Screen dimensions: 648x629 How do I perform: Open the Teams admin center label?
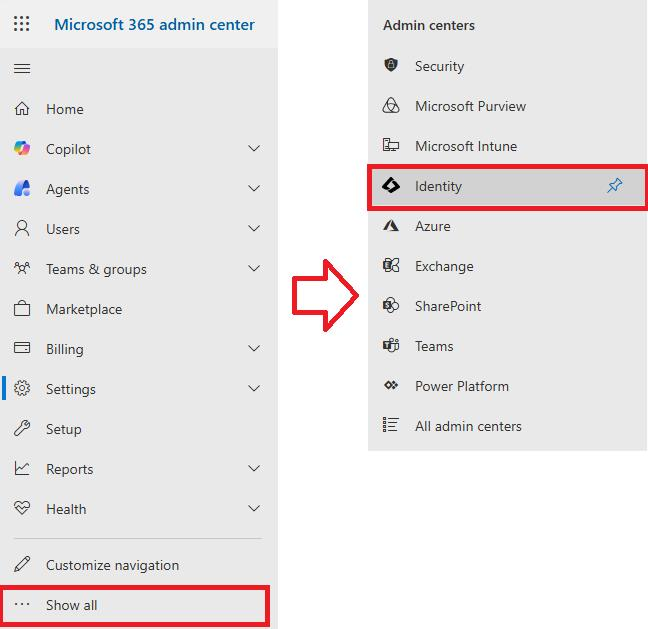(x=434, y=346)
